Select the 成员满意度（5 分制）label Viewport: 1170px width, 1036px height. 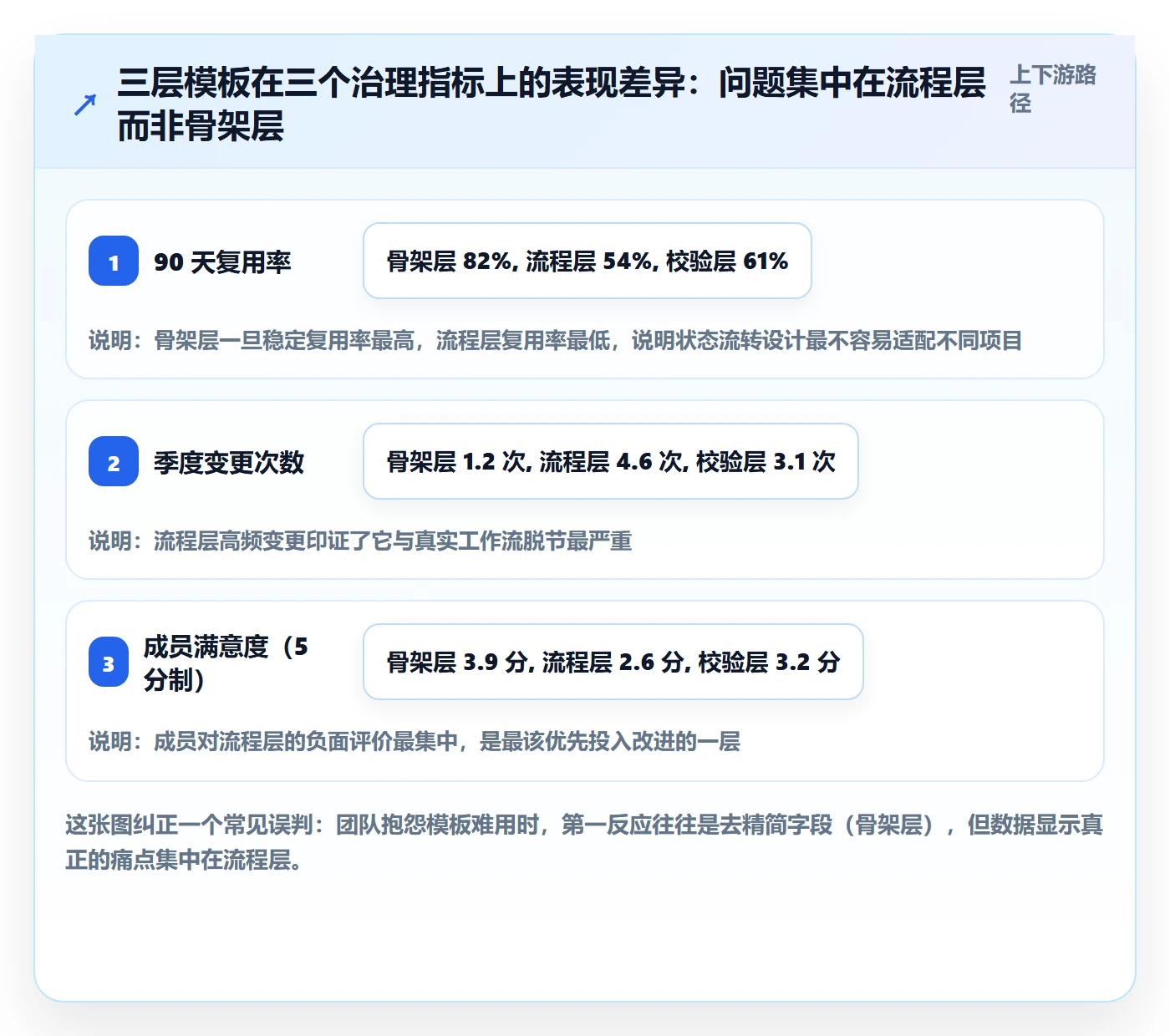click(226, 663)
